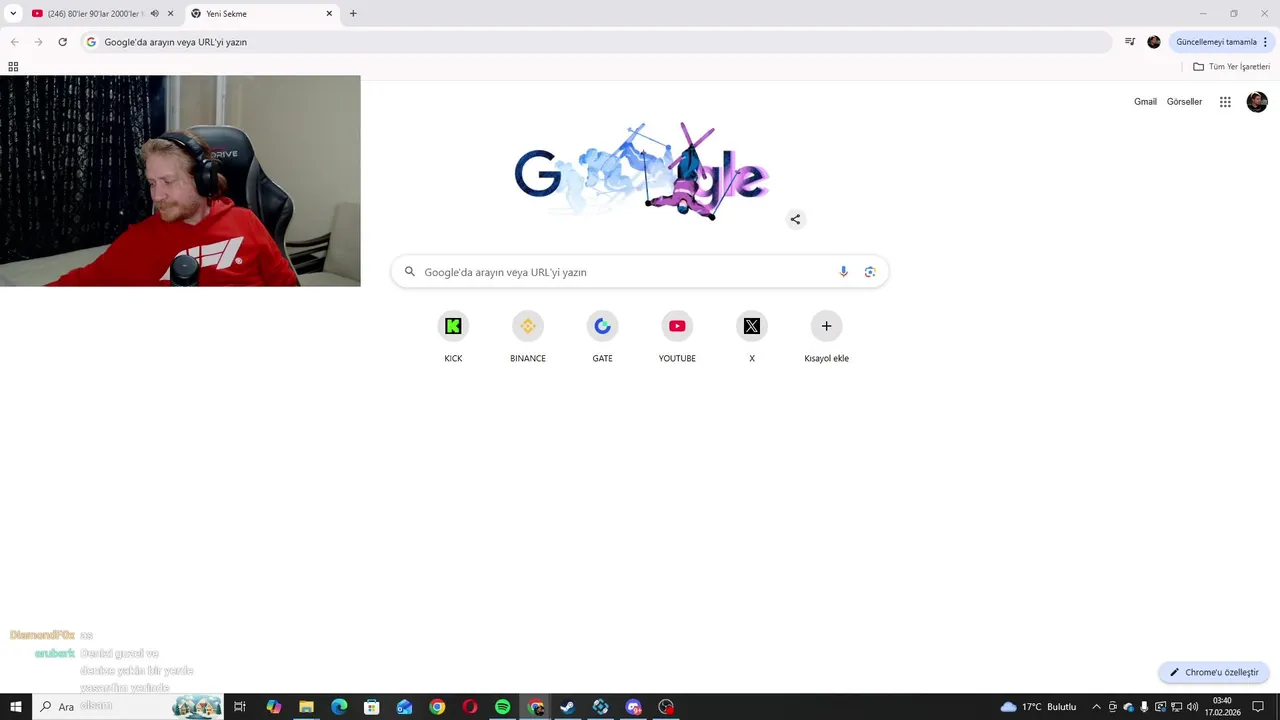Open the YOUTUBE shortcut tile

[677, 338]
